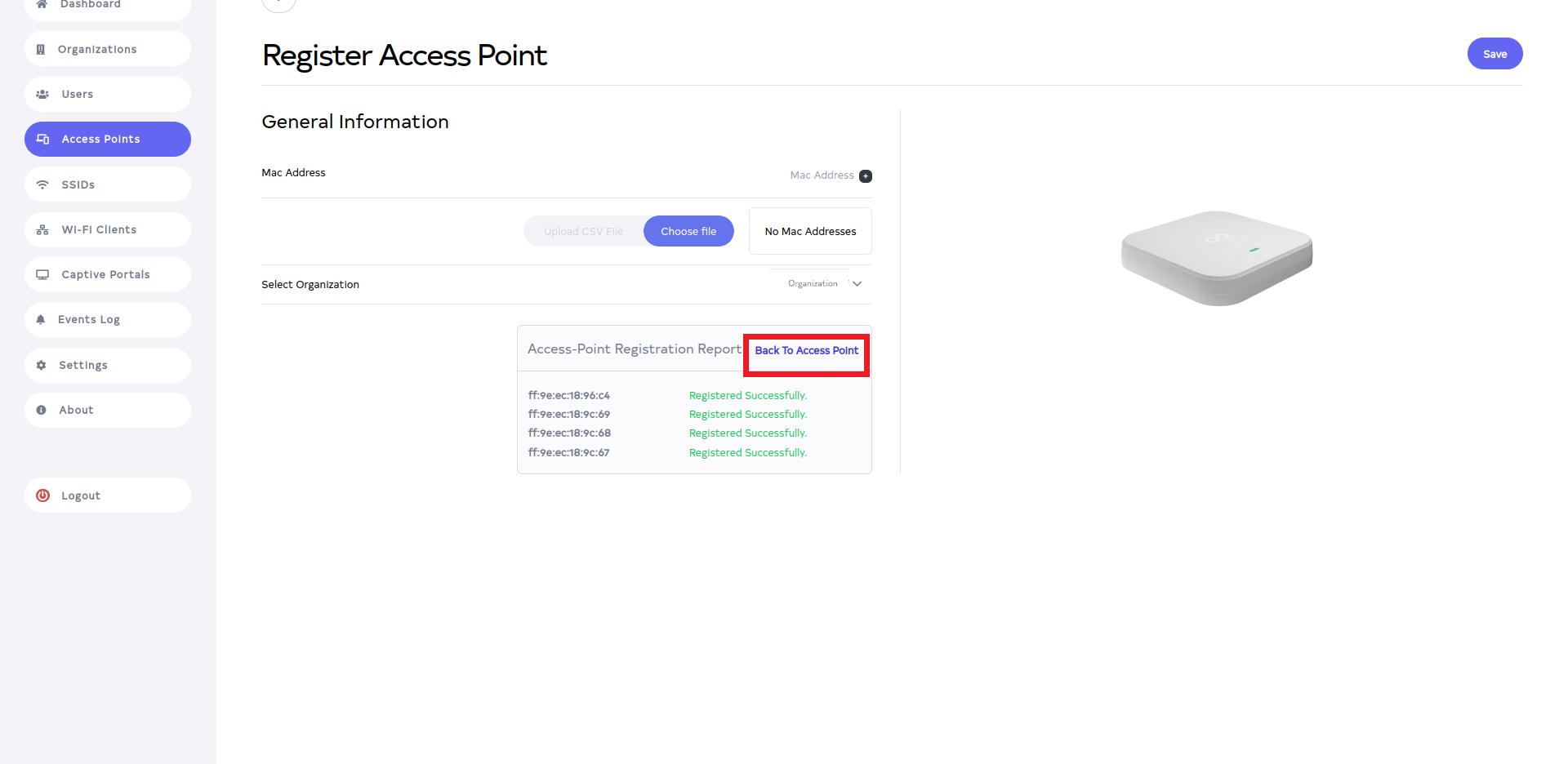Click the Settings gear icon
The width and height of the screenshot is (1568, 764).
(x=42, y=366)
